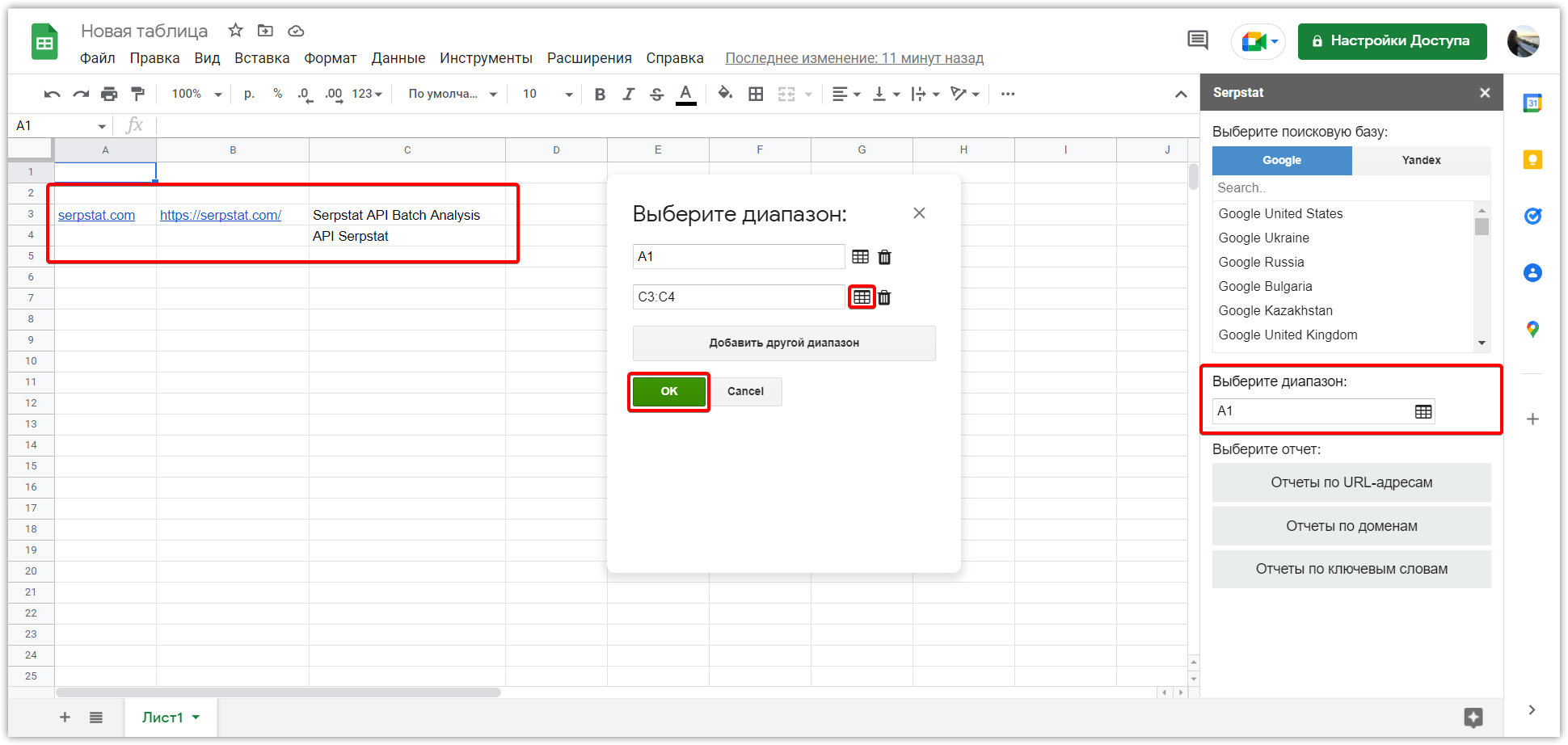Open the fill color bucket
The width and height of the screenshot is (1568, 745).
click(x=725, y=94)
